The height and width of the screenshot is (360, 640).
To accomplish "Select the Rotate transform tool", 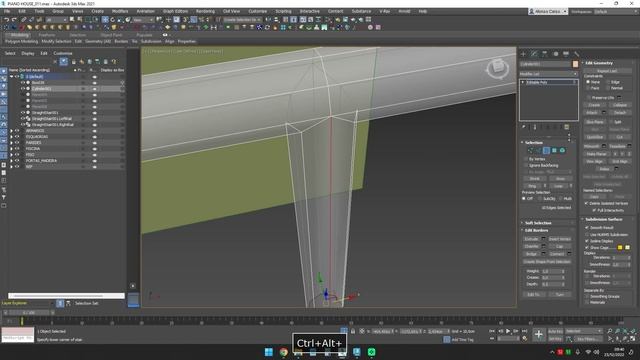I will [113, 20].
